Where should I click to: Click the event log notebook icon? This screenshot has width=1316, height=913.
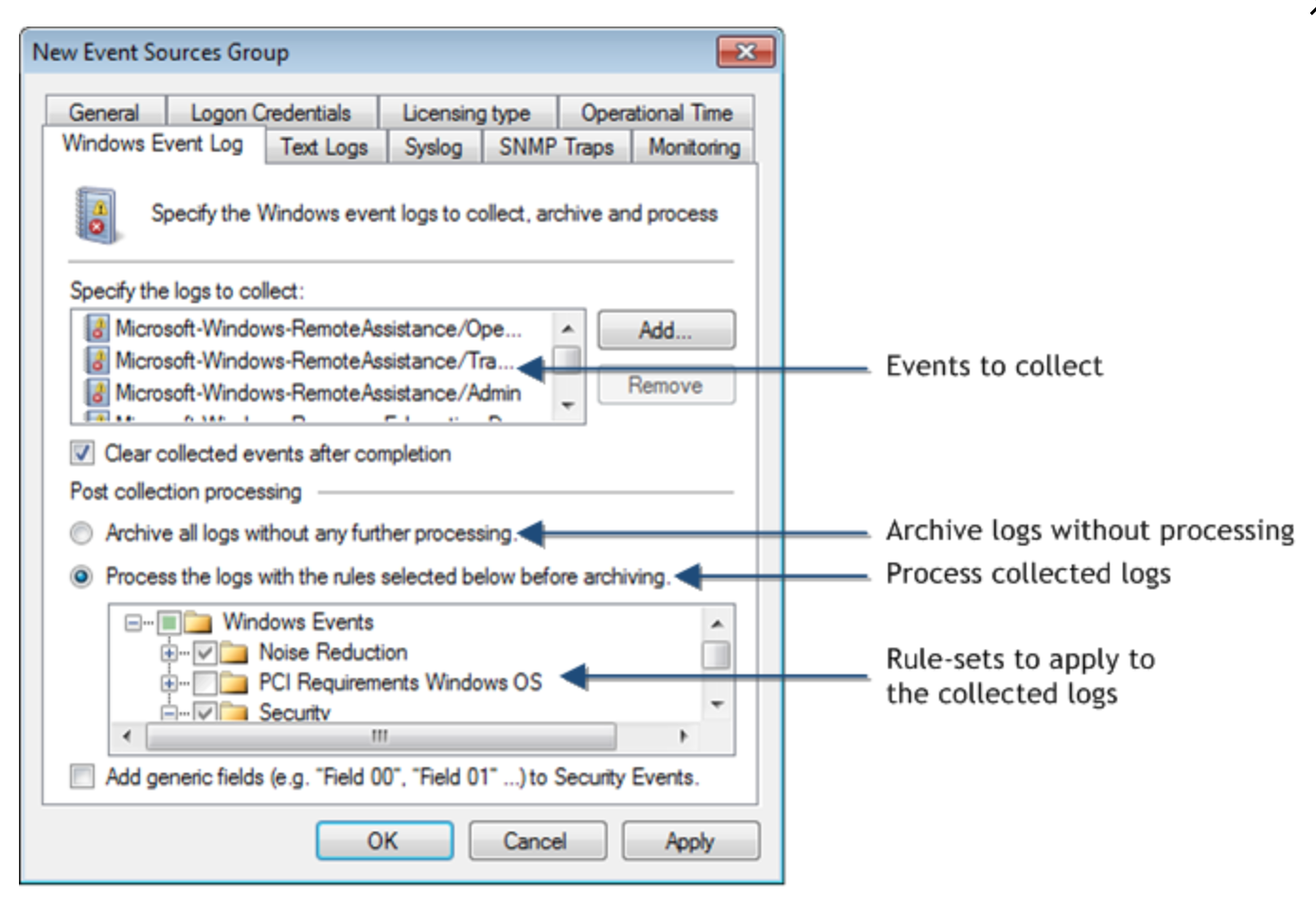[x=97, y=216]
